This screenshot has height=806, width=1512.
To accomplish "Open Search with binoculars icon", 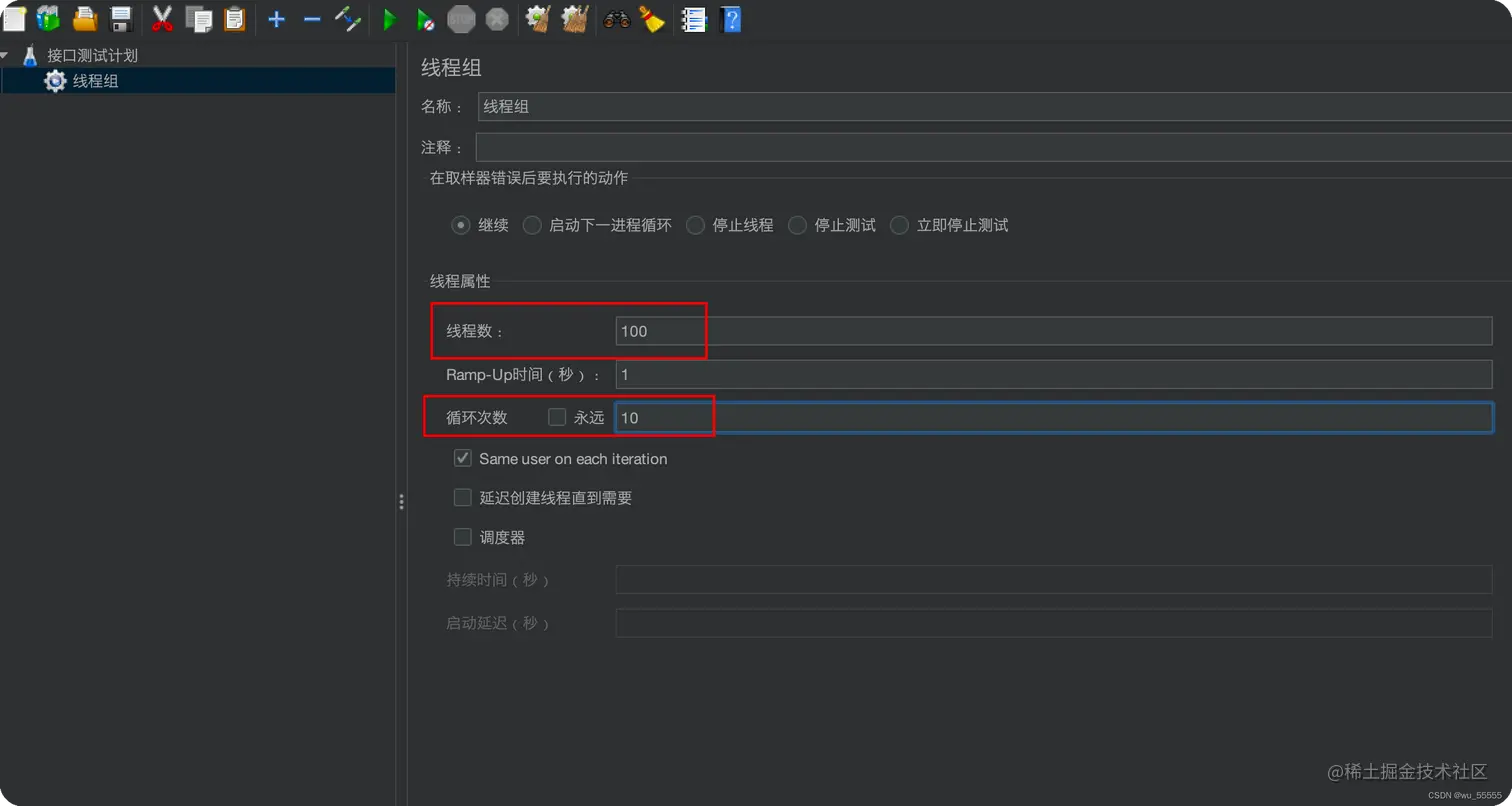I will click(x=616, y=18).
